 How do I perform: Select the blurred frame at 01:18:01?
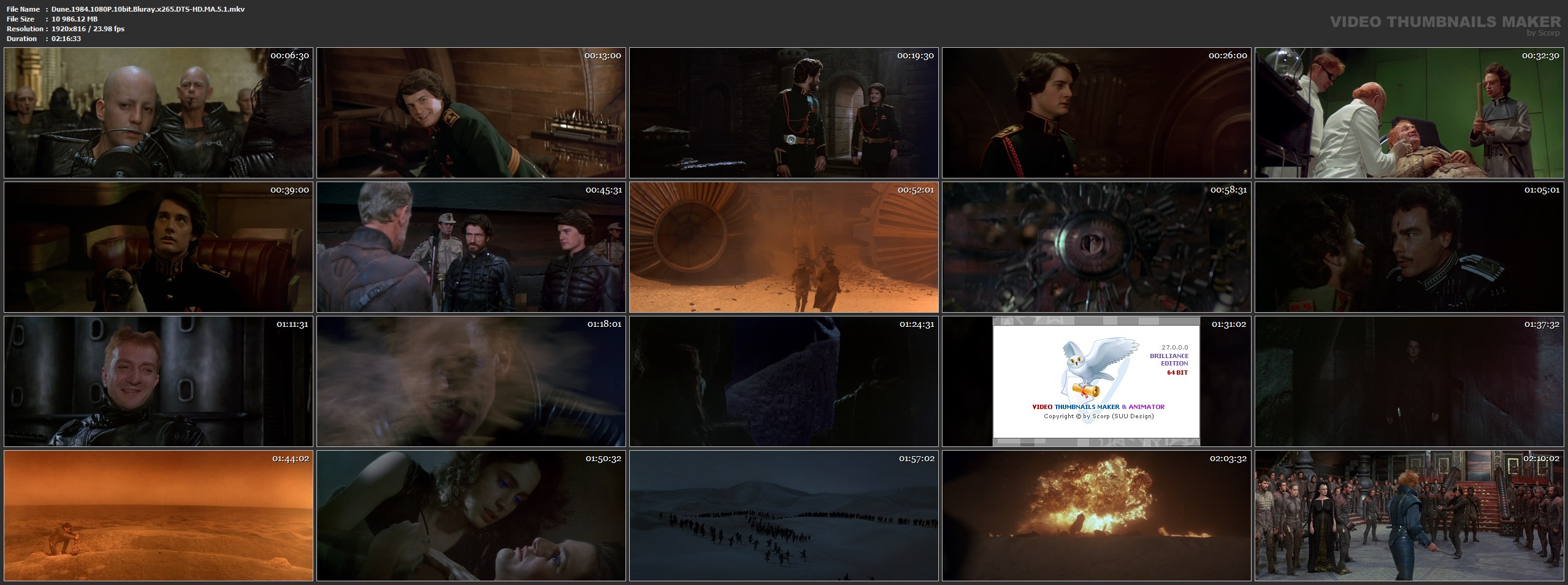click(471, 381)
